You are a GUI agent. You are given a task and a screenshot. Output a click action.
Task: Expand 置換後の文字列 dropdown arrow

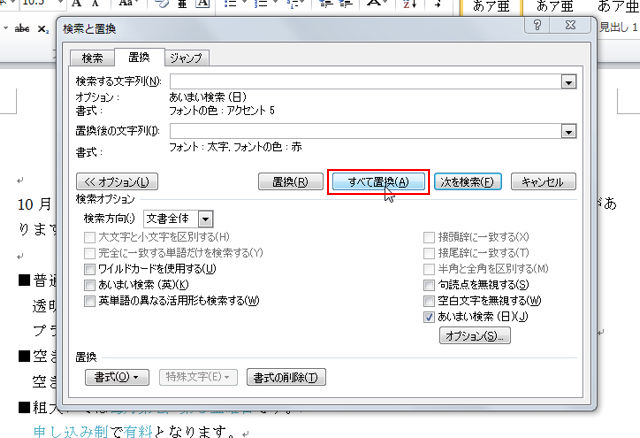coord(568,131)
